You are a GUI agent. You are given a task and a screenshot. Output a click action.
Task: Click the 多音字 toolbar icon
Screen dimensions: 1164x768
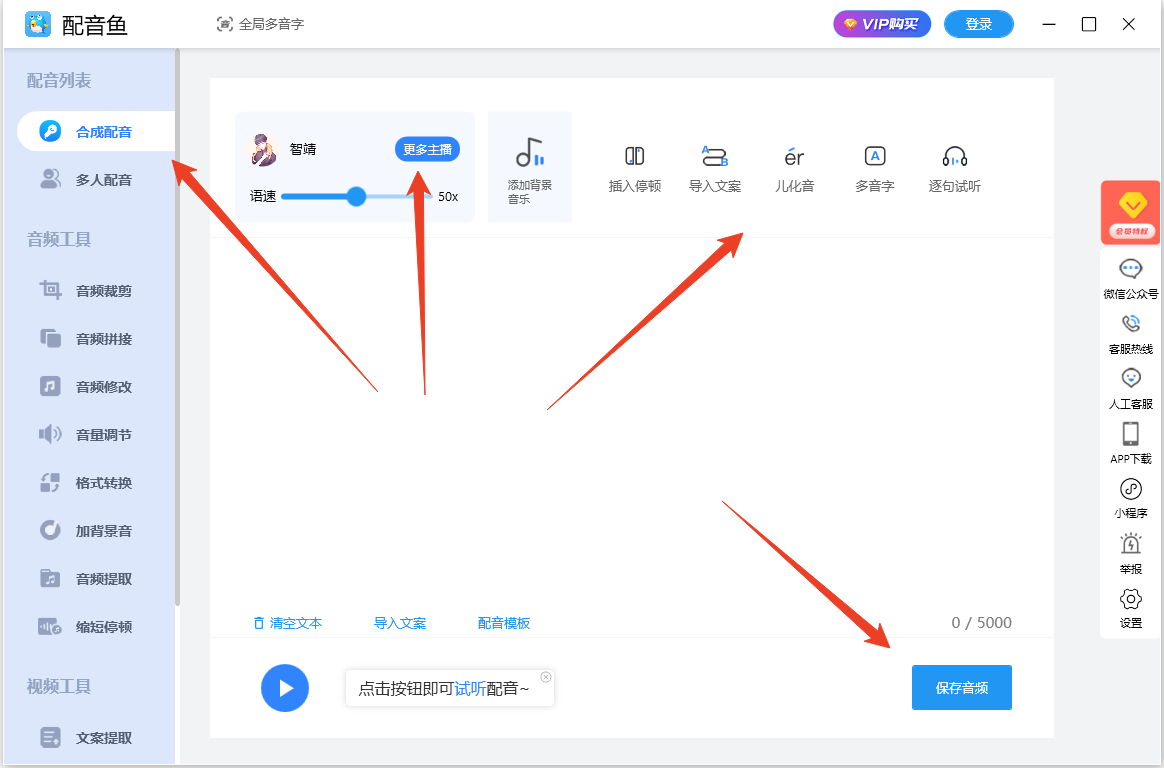tap(874, 157)
